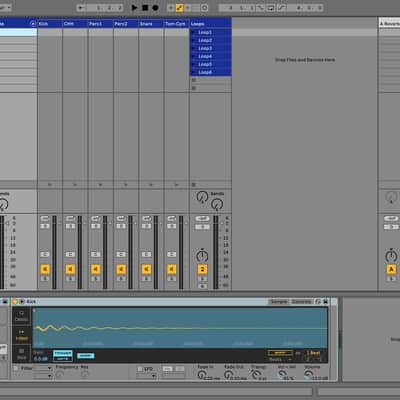Viewport: 400px width, 400px height.
Task: Solo the Snare chain
Action: [146, 279]
